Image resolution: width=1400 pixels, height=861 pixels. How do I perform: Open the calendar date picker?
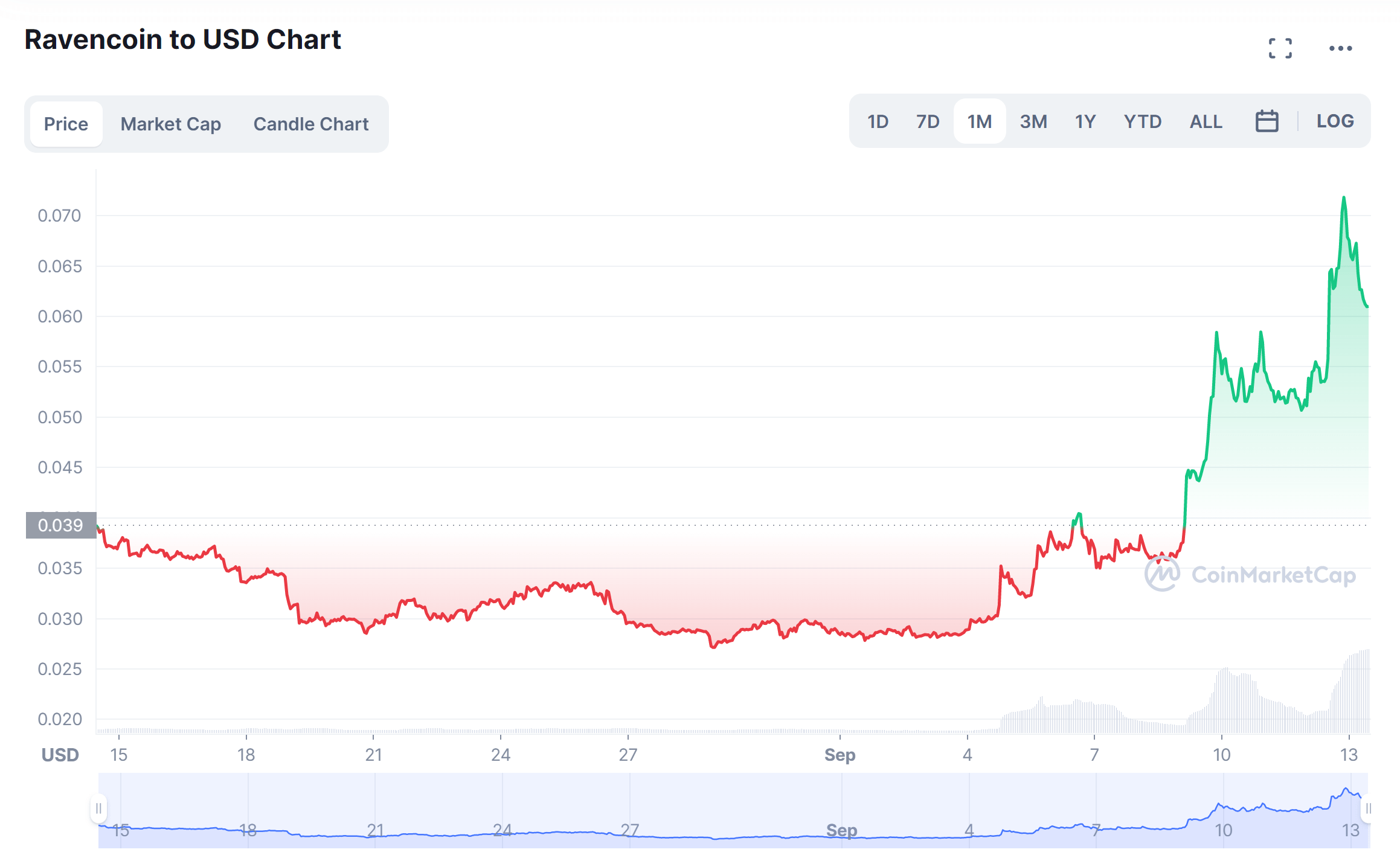(x=1267, y=121)
